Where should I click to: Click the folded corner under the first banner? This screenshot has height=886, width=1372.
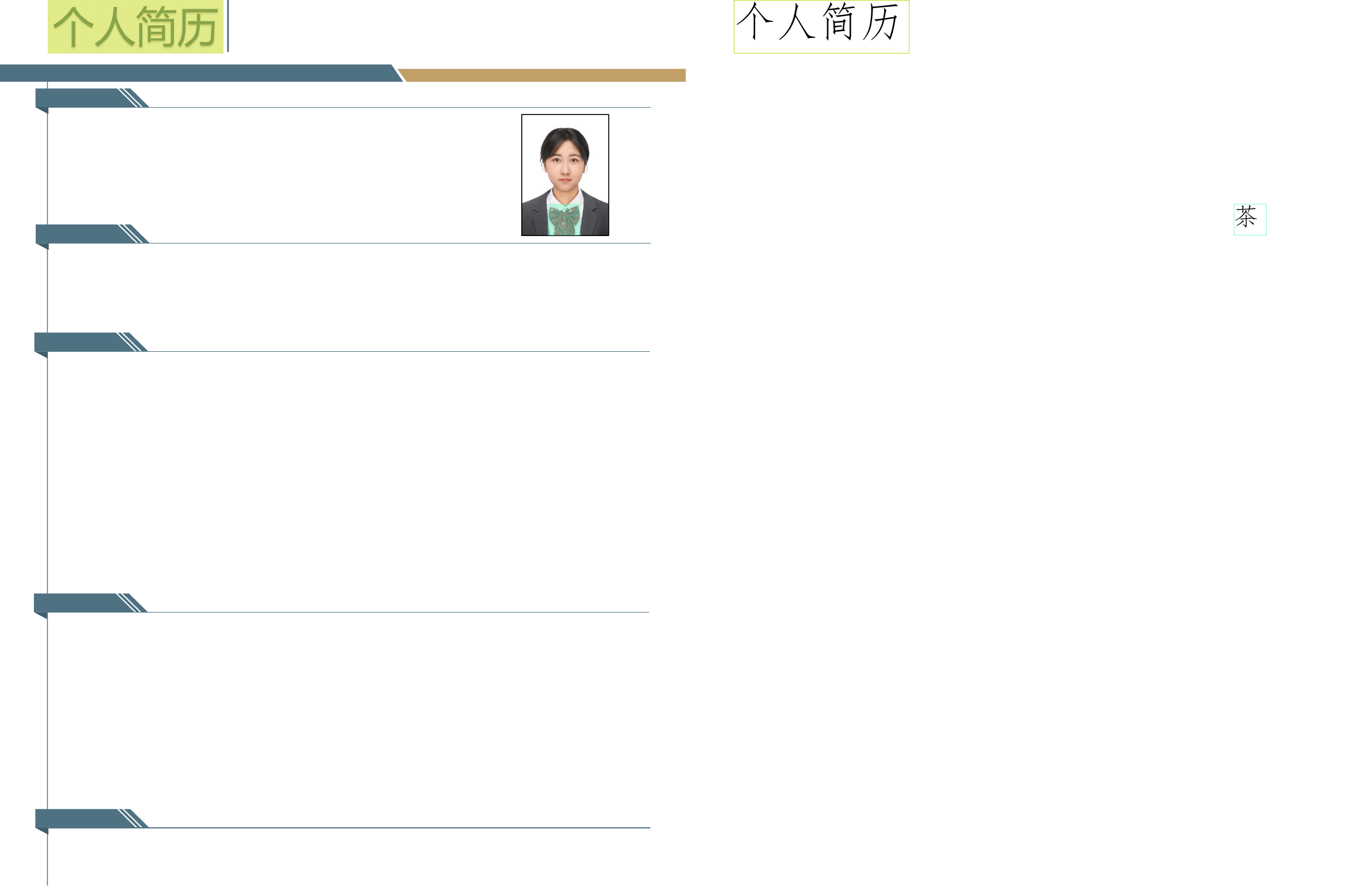pos(42,110)
